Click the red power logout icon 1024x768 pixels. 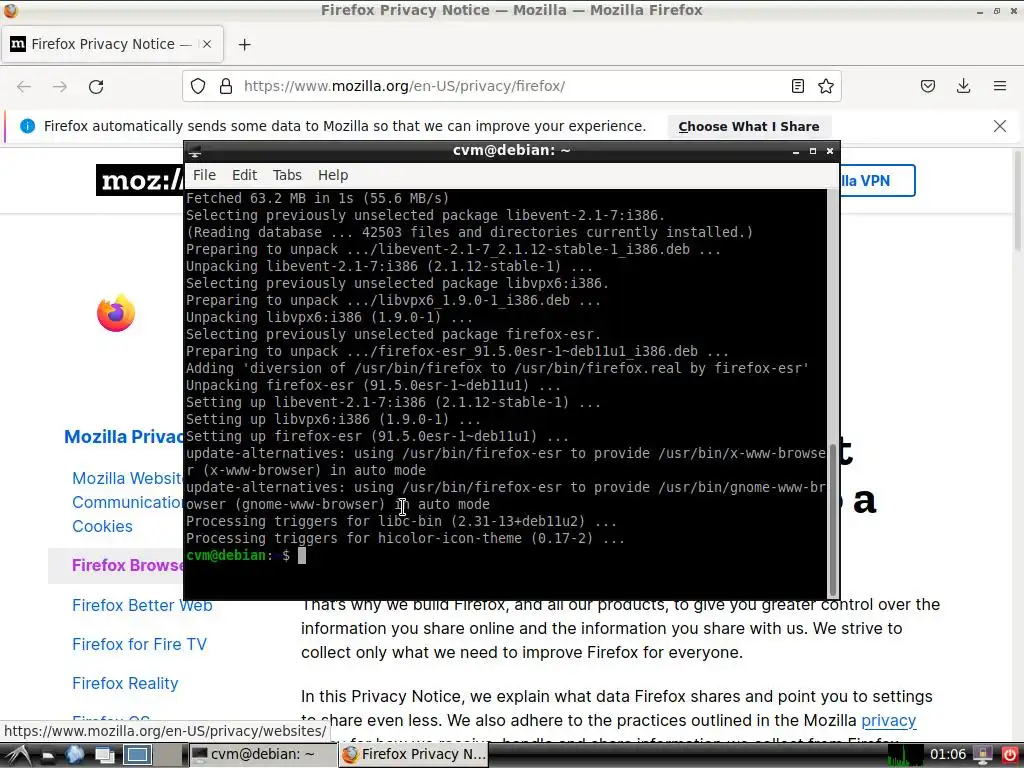pos(1010,755)
